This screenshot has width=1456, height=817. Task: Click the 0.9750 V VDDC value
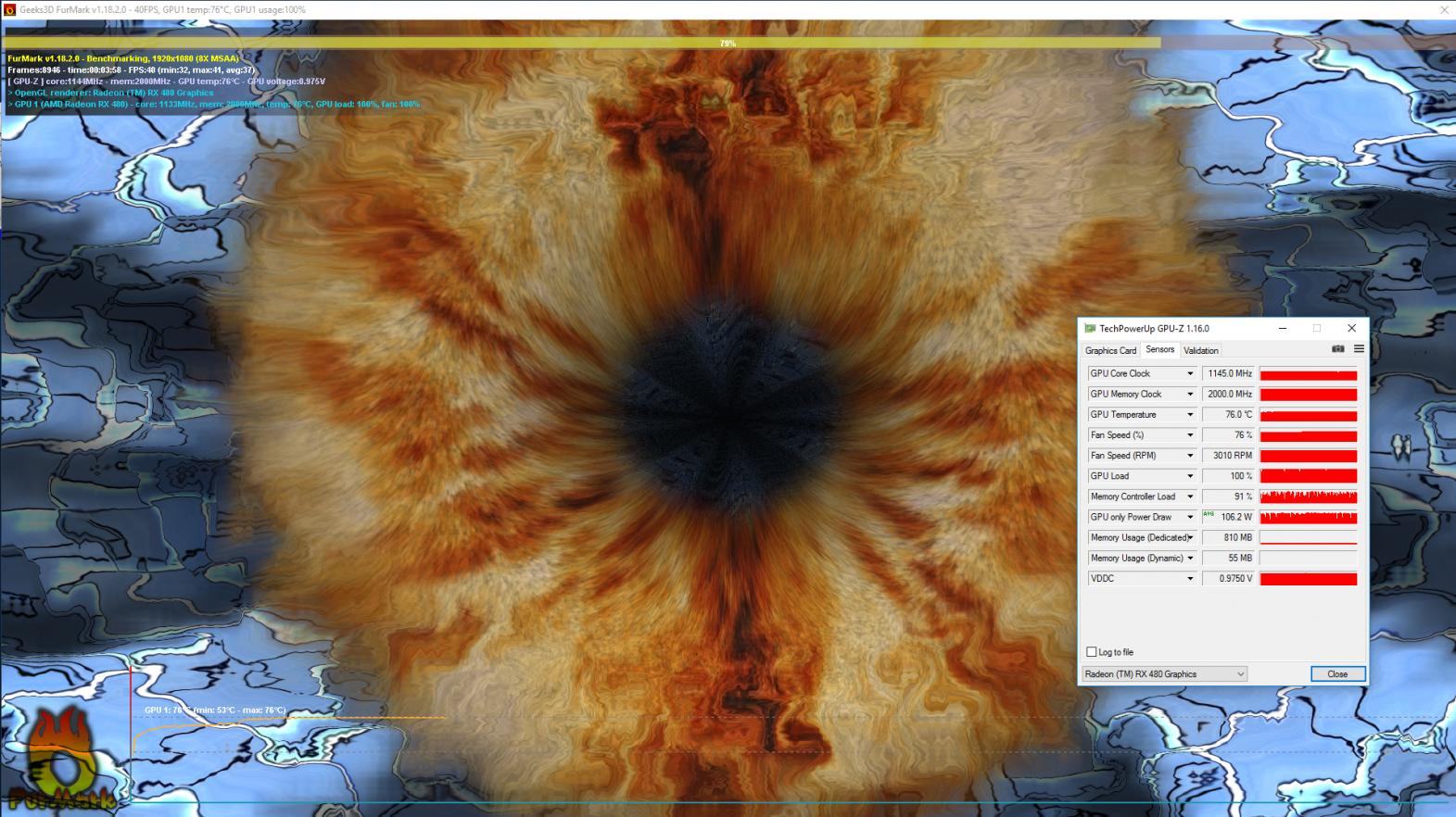[1228, 578]
